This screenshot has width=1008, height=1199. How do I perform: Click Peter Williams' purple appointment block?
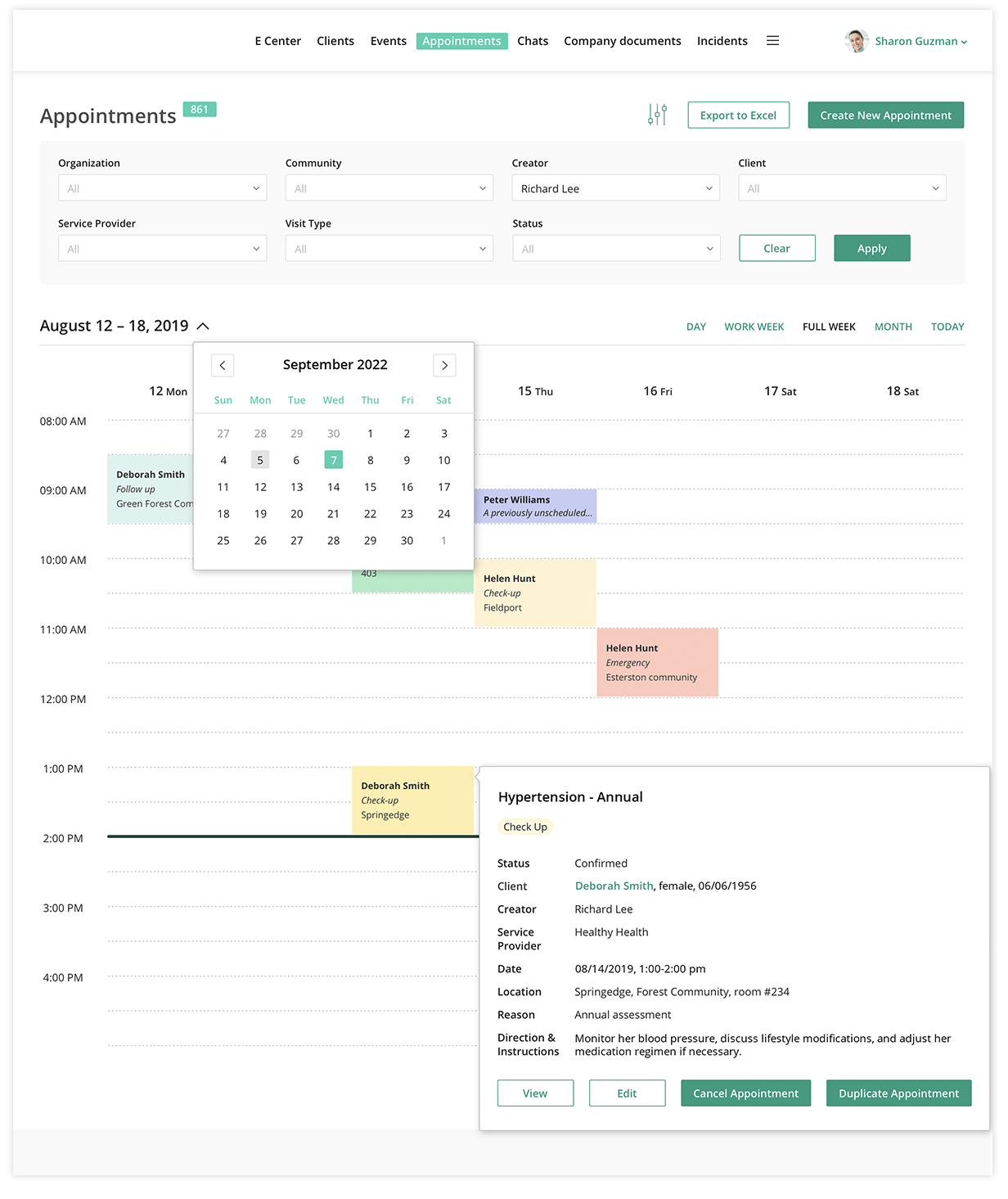[535, 506]
